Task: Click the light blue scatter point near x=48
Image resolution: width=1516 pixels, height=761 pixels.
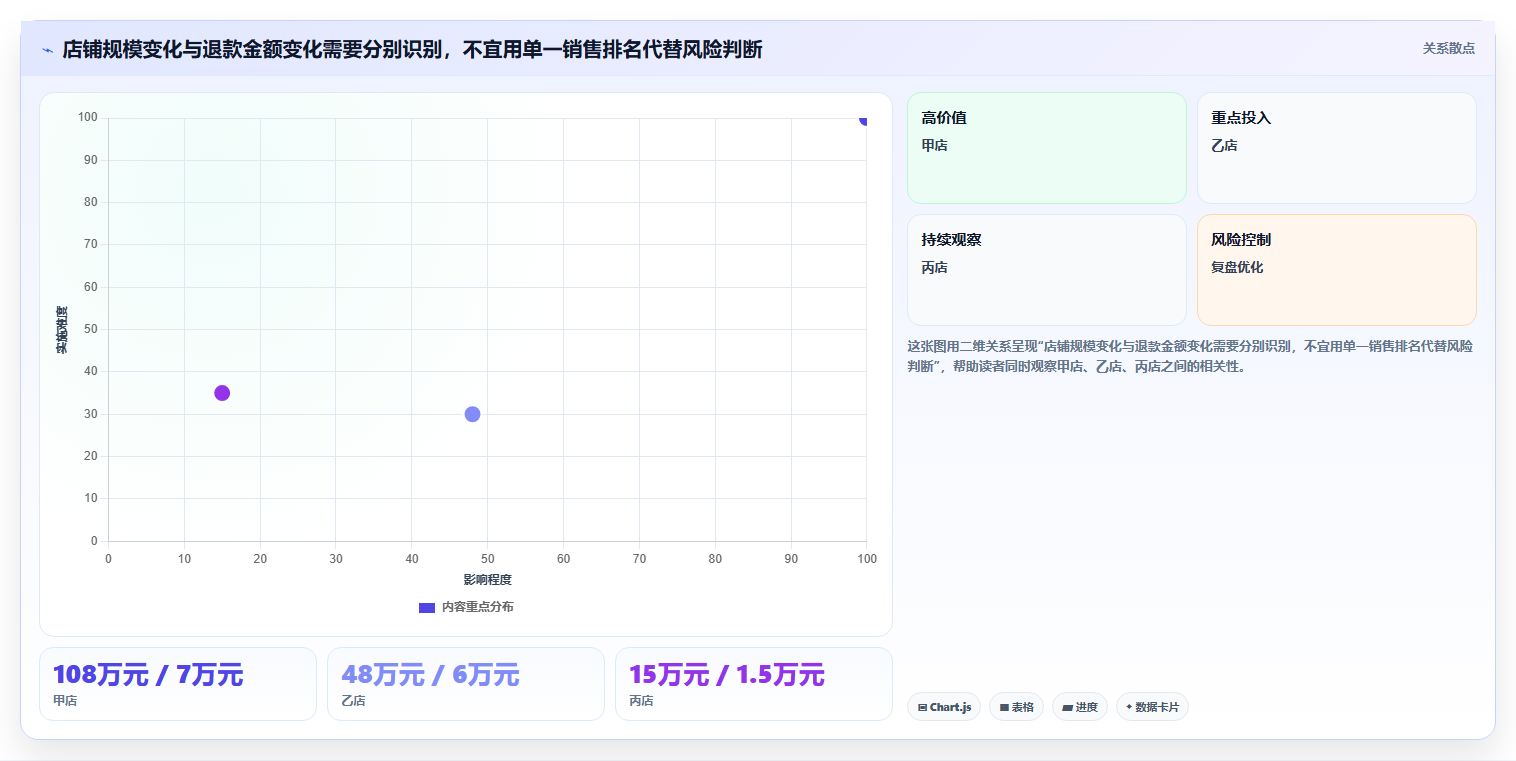Action: pos(472,414)
